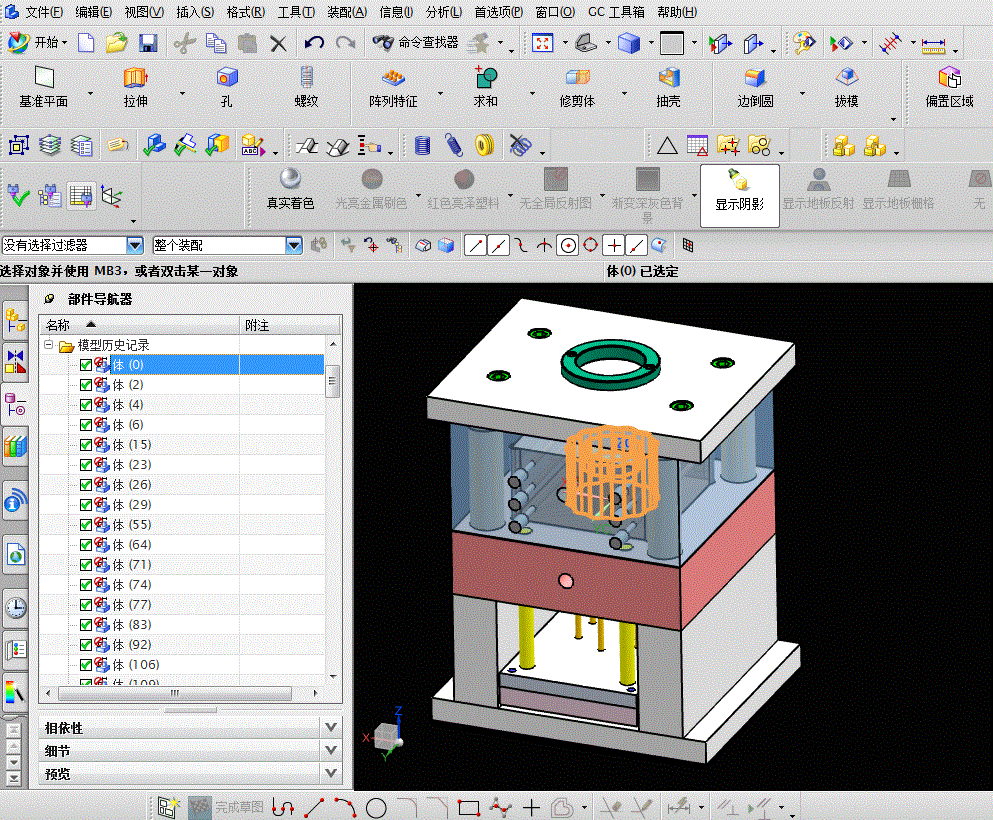993x820 pixels.
Task: Open the 没有选择过滤器 filter dropdown
Action: pyautogui.click(x=135, y=245)
